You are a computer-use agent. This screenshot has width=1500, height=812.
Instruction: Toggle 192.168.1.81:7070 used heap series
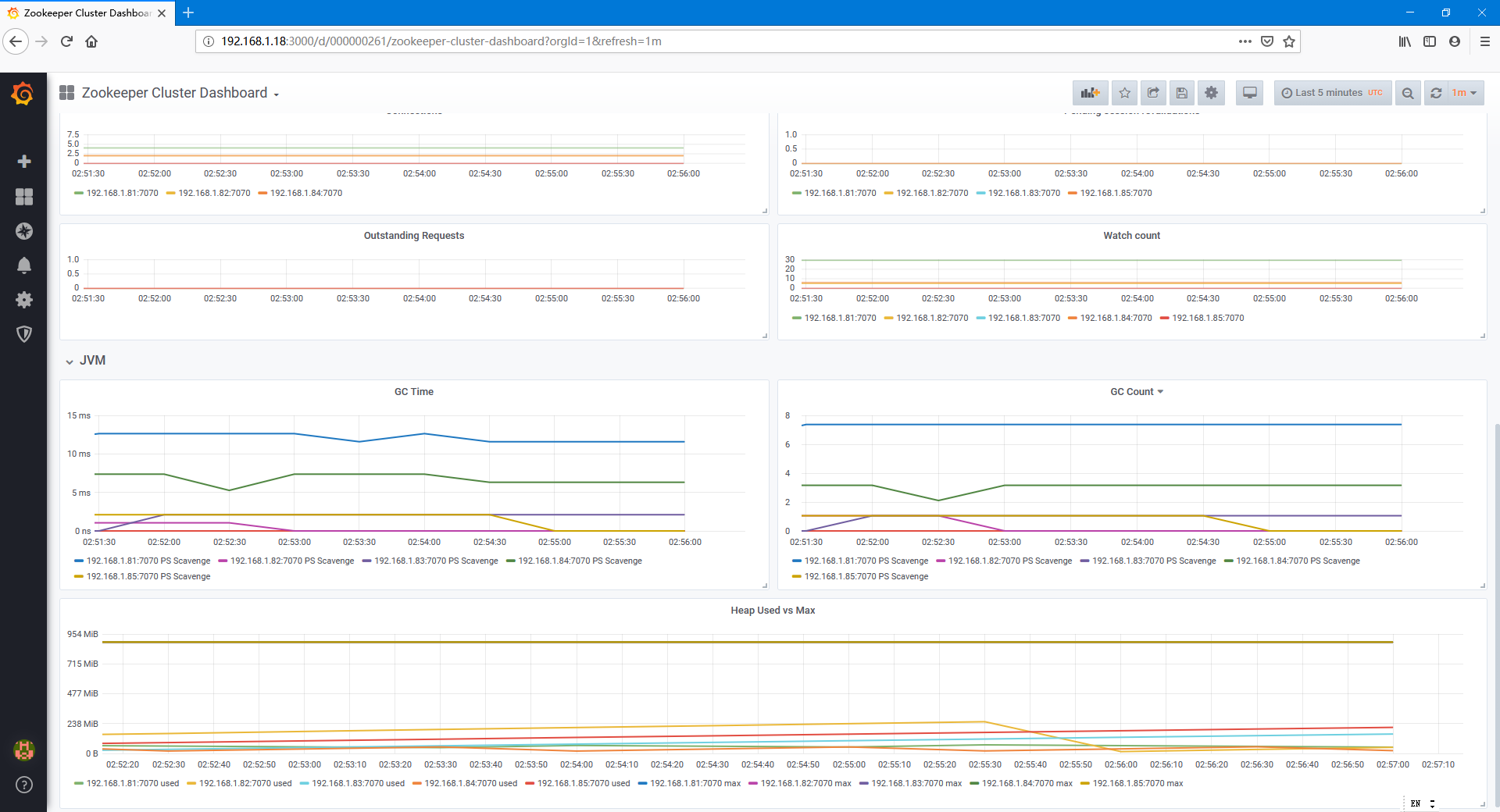point(133,783)
